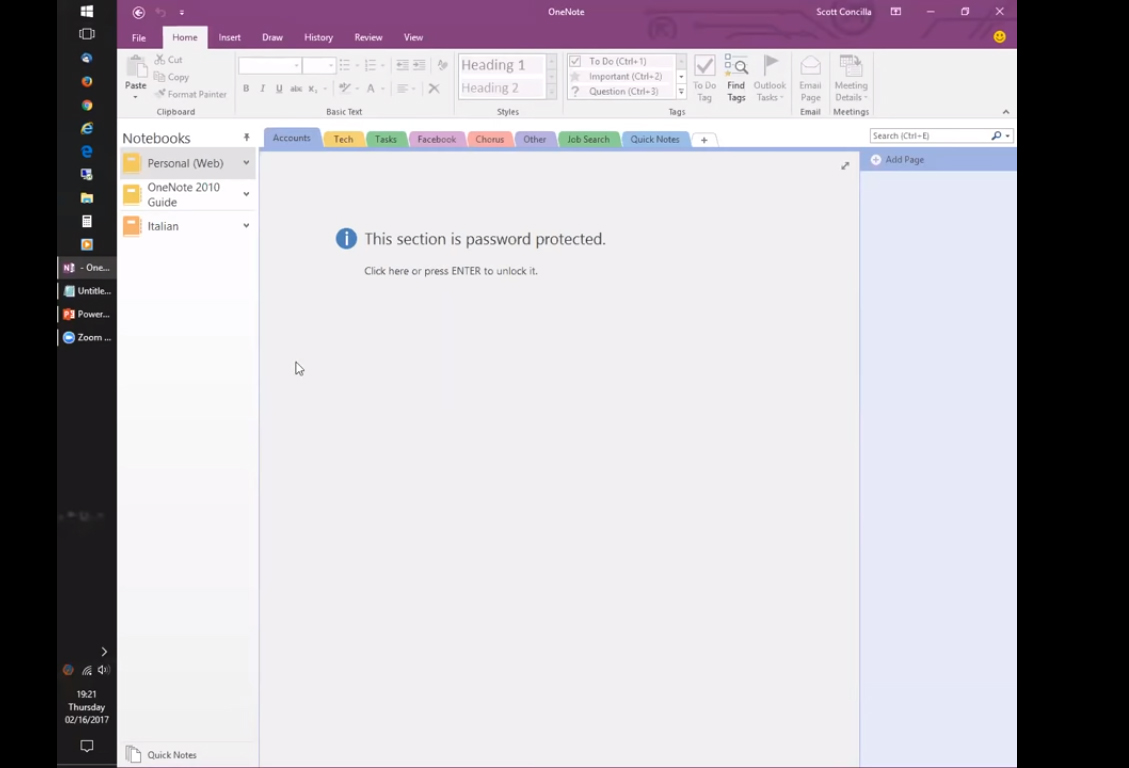Collapse the ribbon with caret arrow
The width and height of the screenshot is (1129, 768).
pos(1006,112)
